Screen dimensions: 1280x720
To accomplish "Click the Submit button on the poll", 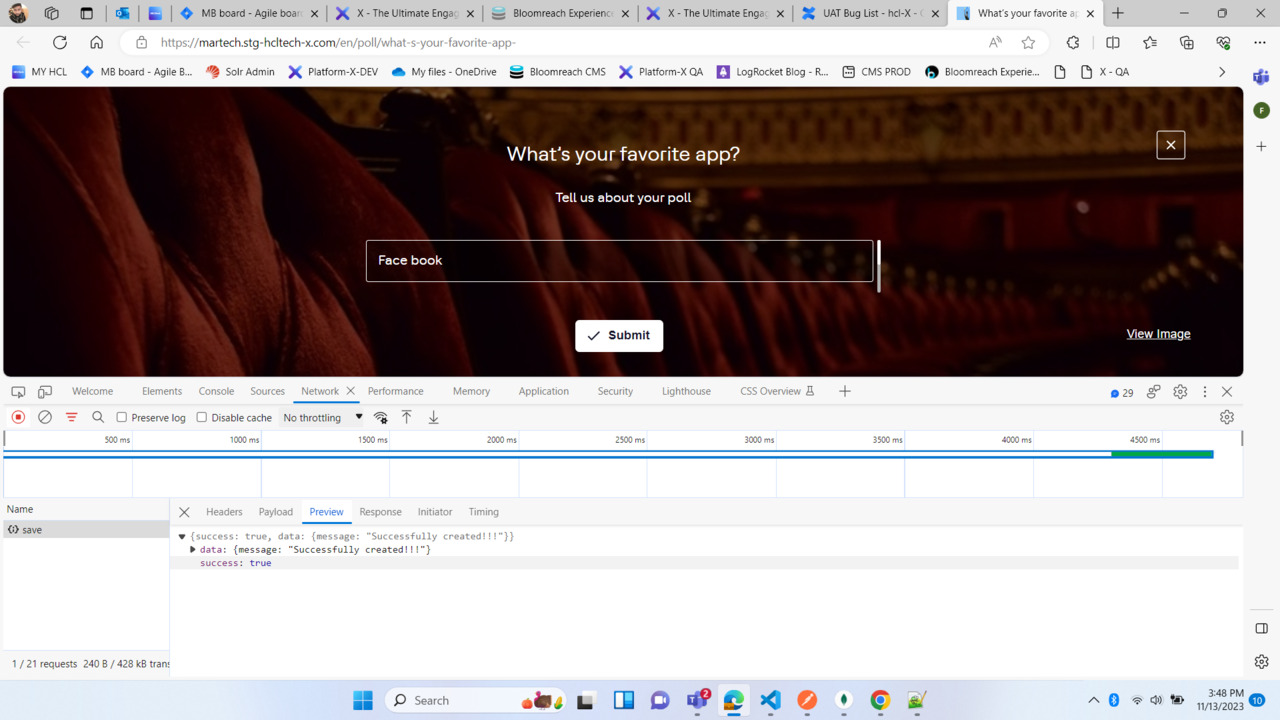I will click(x=619, y=336).
